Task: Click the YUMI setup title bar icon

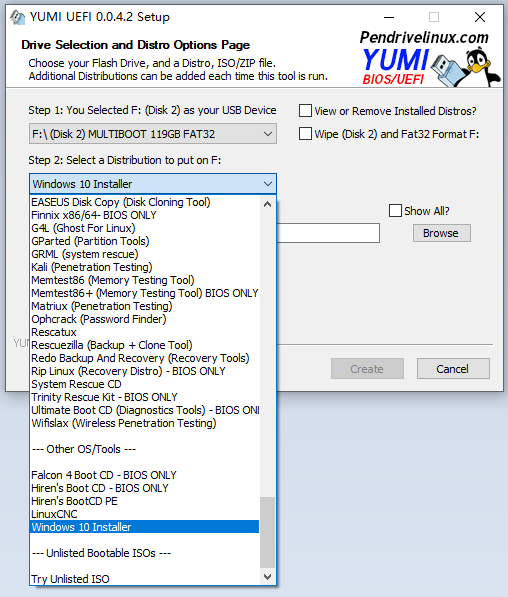Action: coord(18,18)
